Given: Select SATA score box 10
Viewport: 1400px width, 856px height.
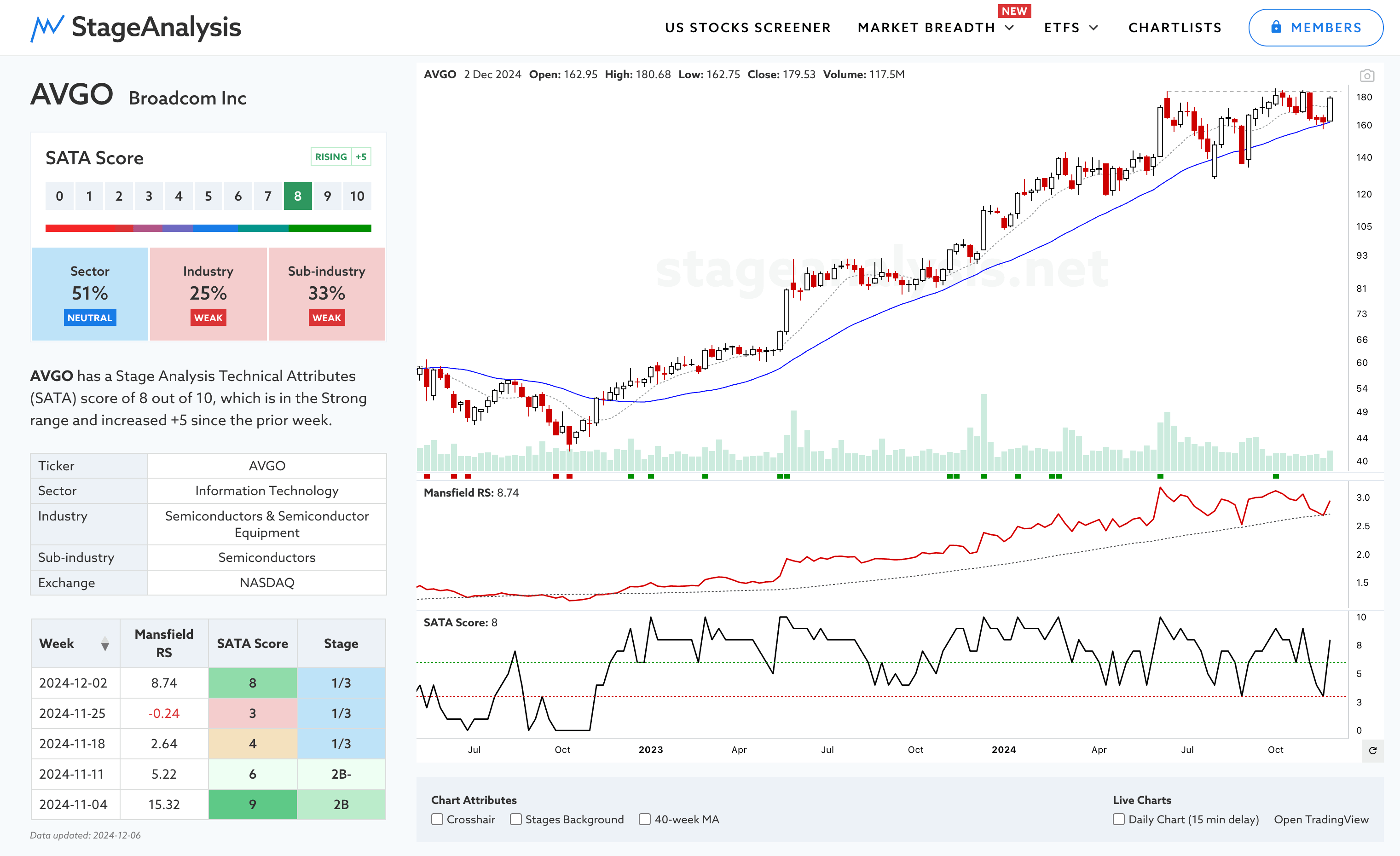Looking at the screenshot, I should (357, 196).
